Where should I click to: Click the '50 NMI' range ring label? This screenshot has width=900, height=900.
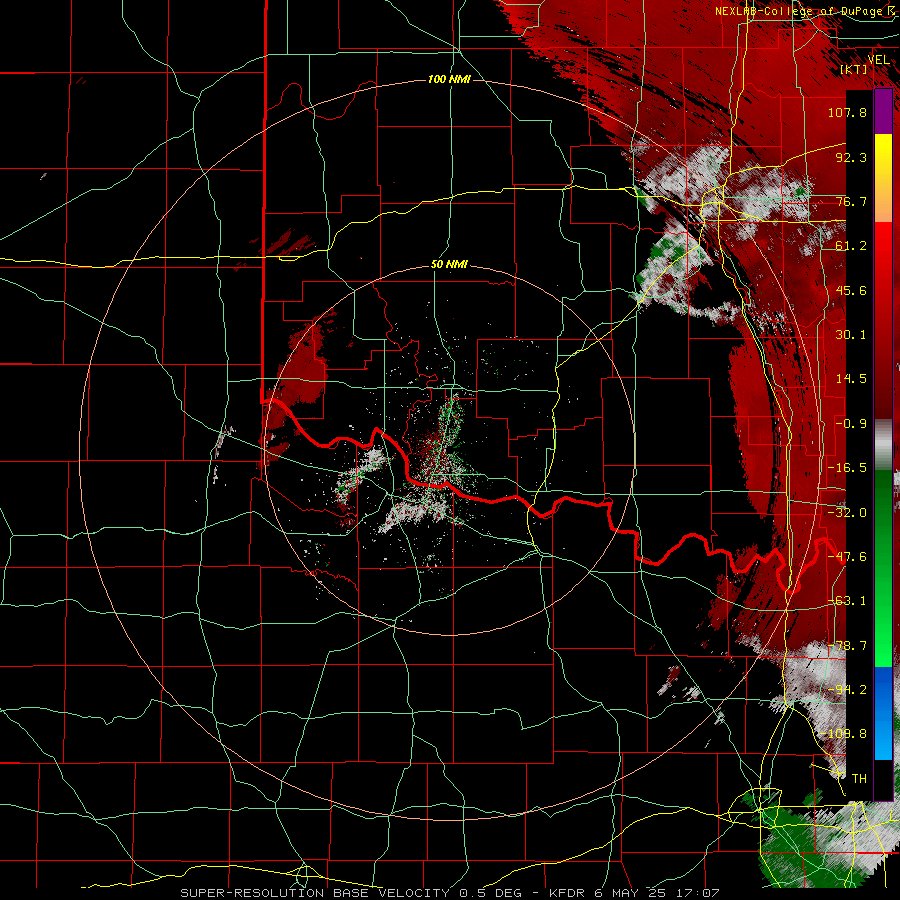pos(449,265)
